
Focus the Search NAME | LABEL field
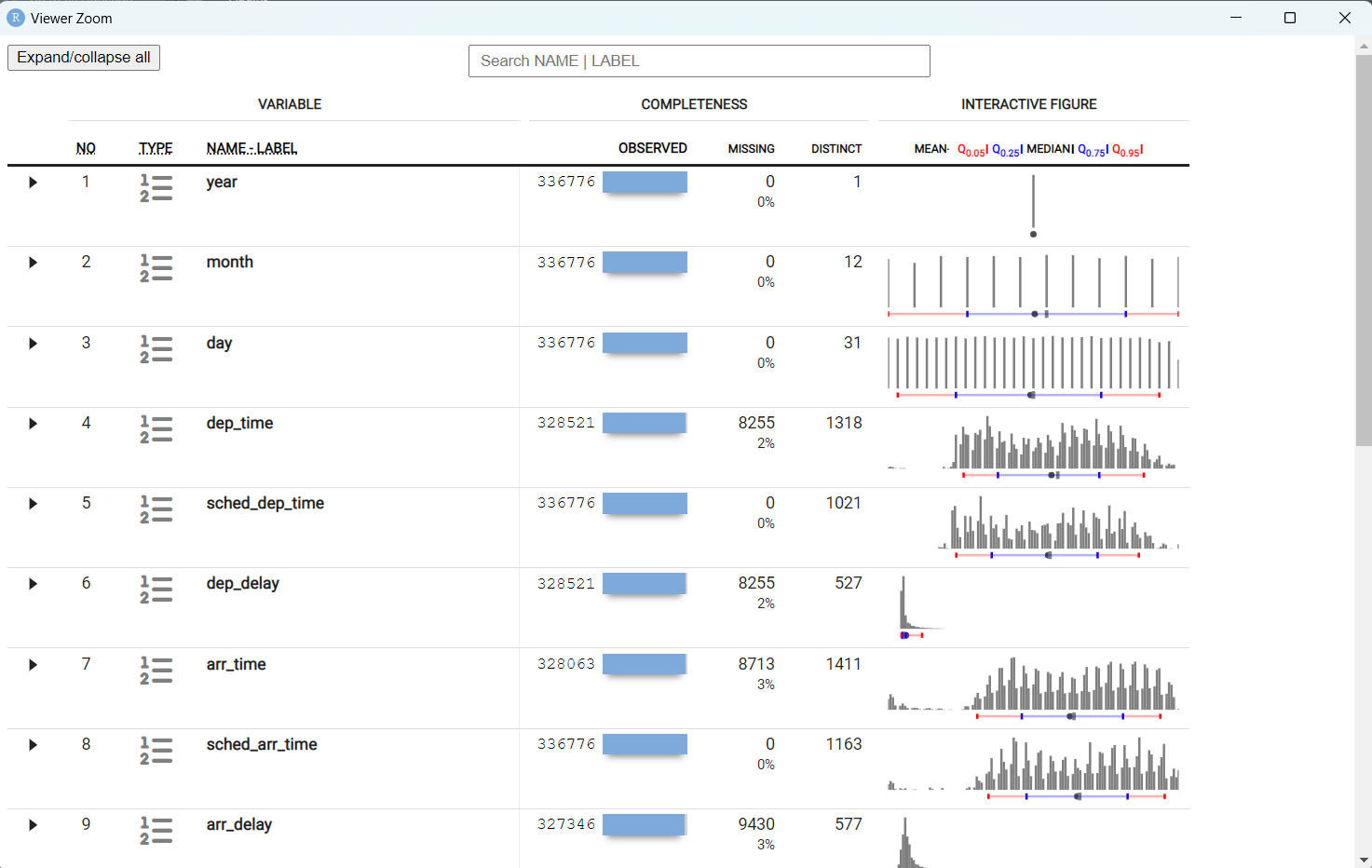click(x=699, y=61)
